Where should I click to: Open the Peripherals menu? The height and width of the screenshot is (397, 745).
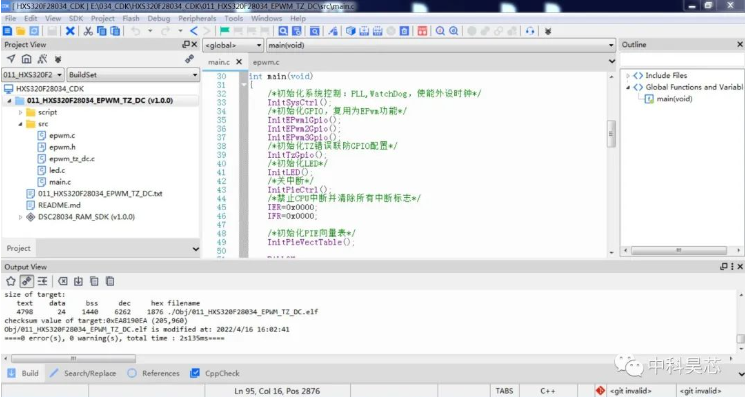(197, 19)
